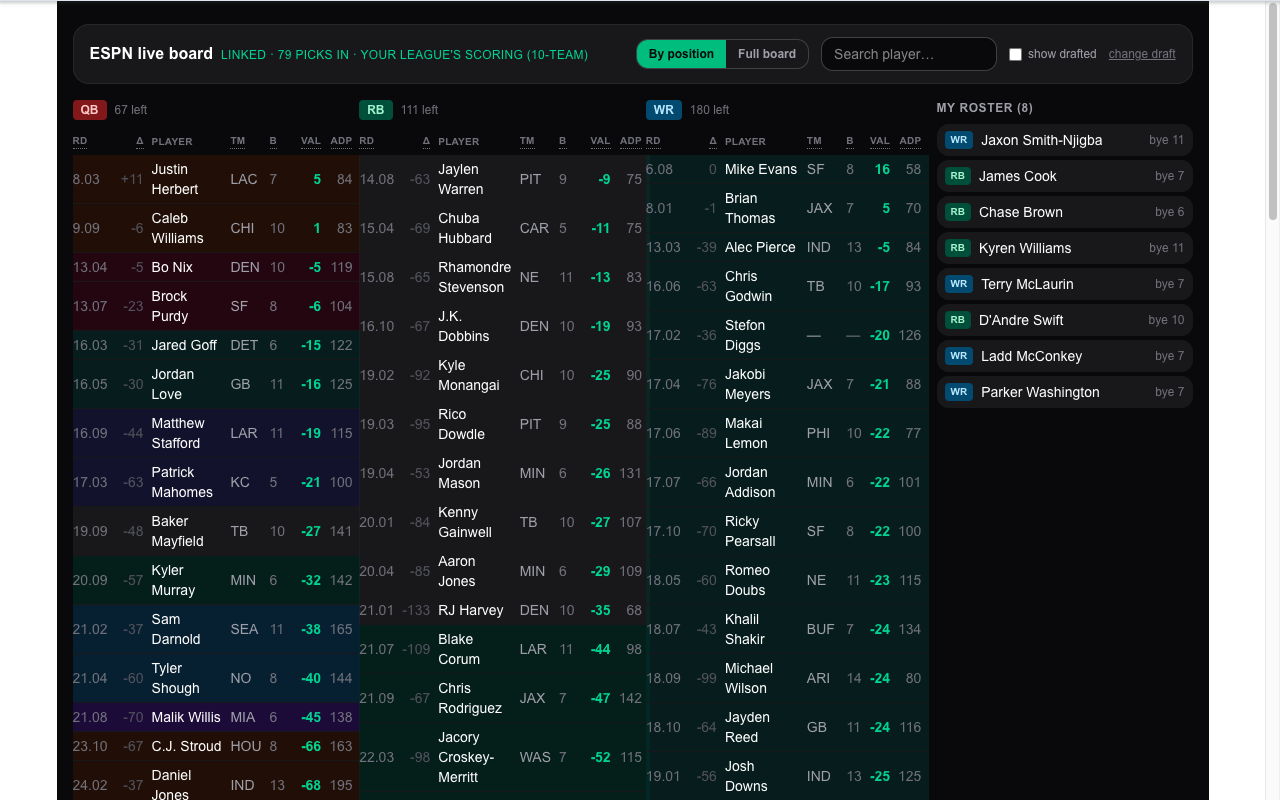
Task: Select Patrick Mahomes row
Action: pos(216,482)
